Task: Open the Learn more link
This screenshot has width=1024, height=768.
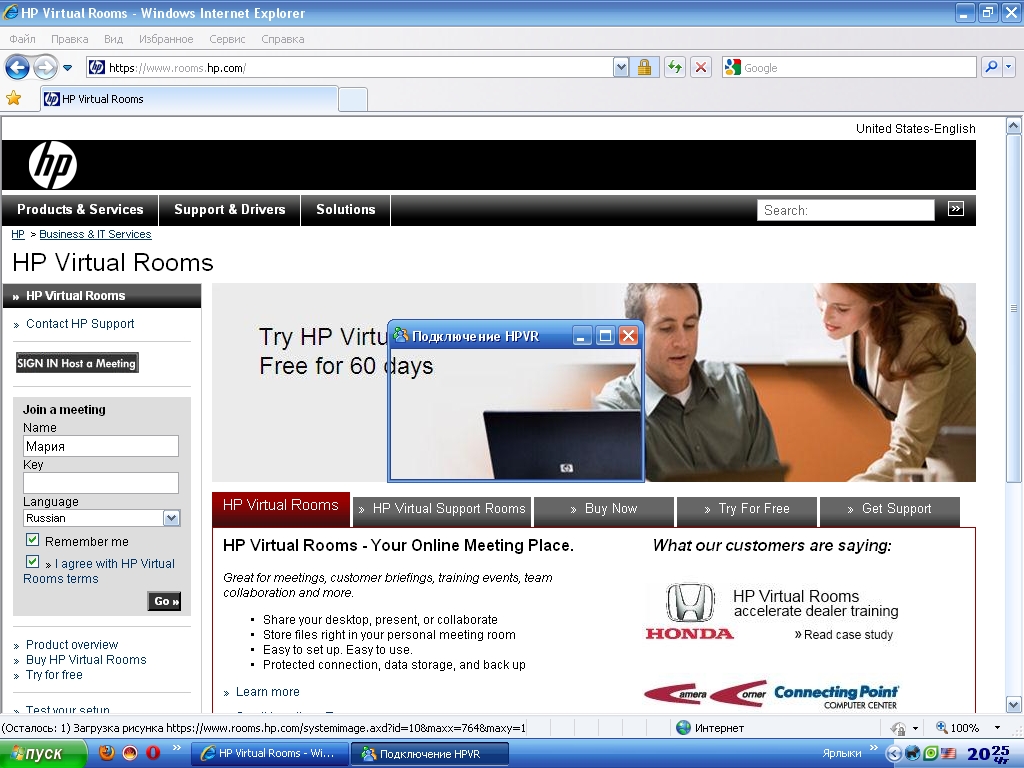Action: click(x=268, y=692)
